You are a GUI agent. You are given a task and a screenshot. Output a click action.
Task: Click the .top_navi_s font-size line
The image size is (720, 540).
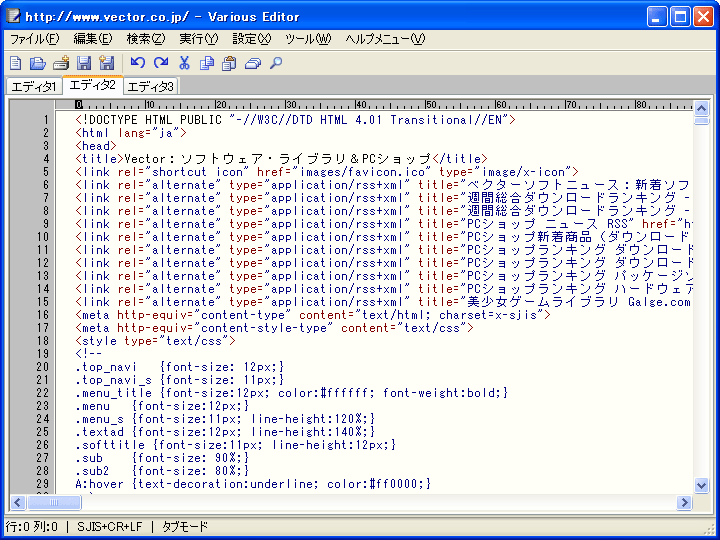pos(180,380)
